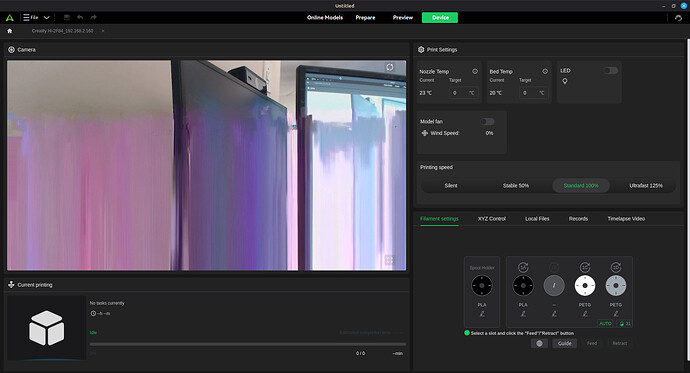Click the humidity 21 indicator
The height and width of the screenshot is (373, 690).
point(625,323)
